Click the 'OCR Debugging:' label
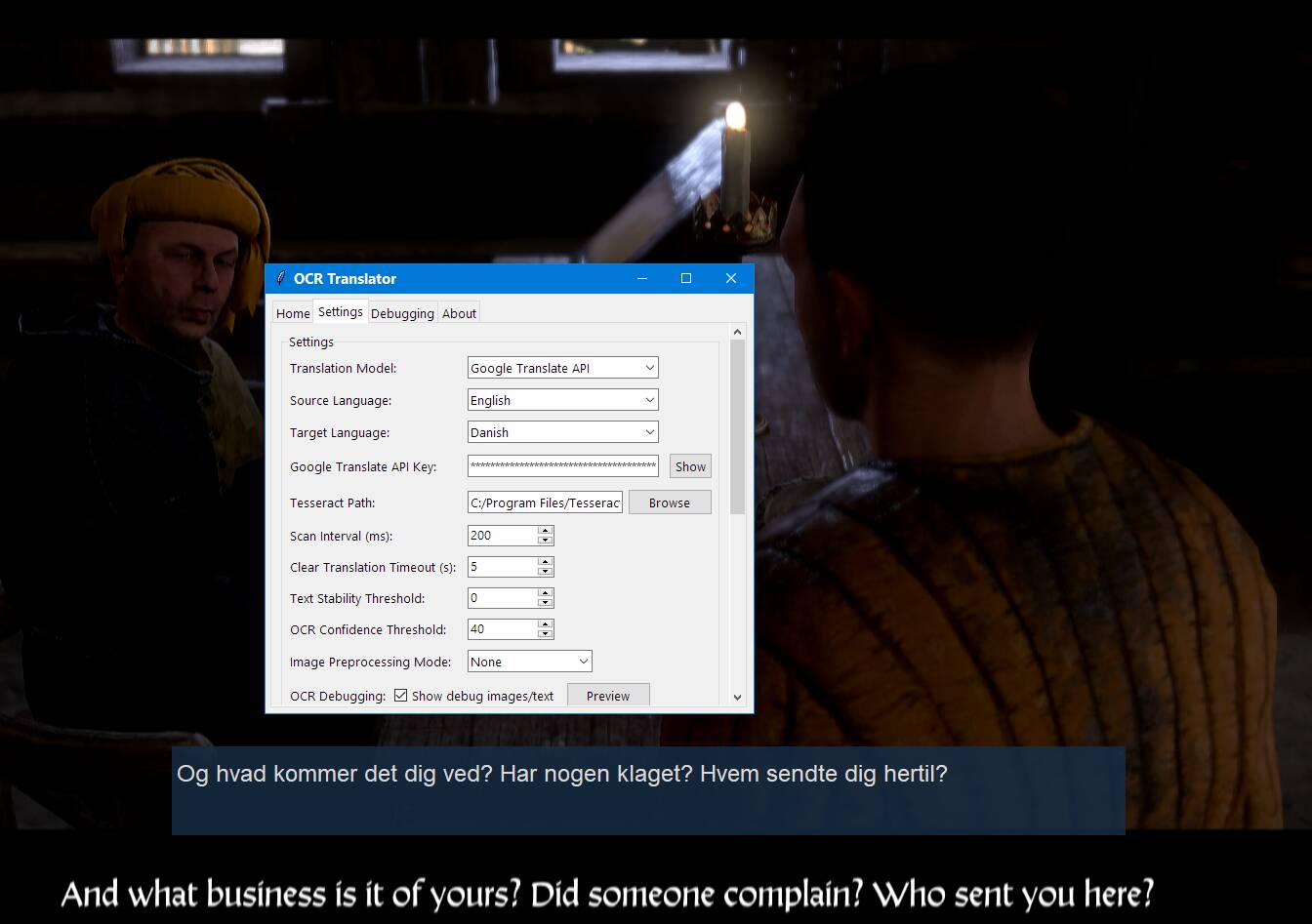 [x=338, y=696]
